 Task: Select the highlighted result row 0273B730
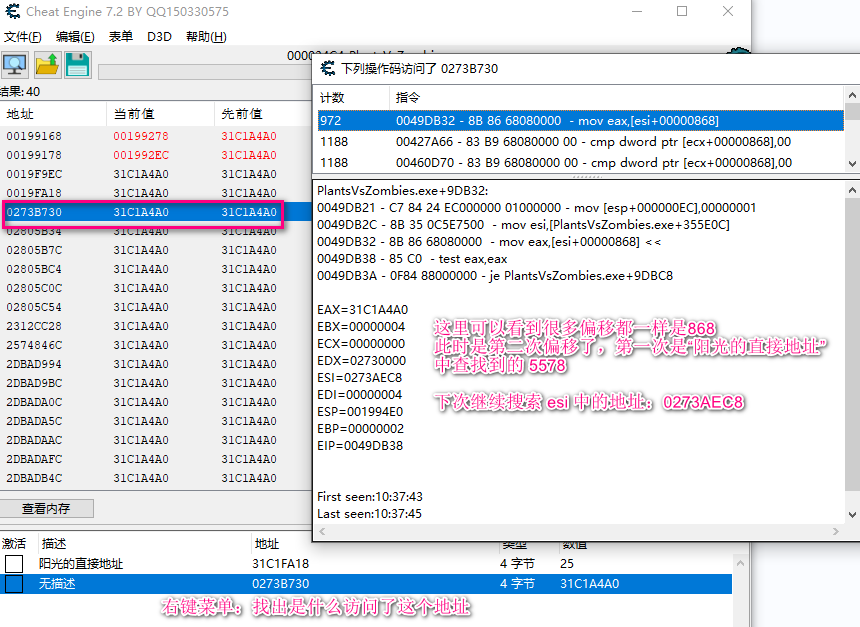156,212
